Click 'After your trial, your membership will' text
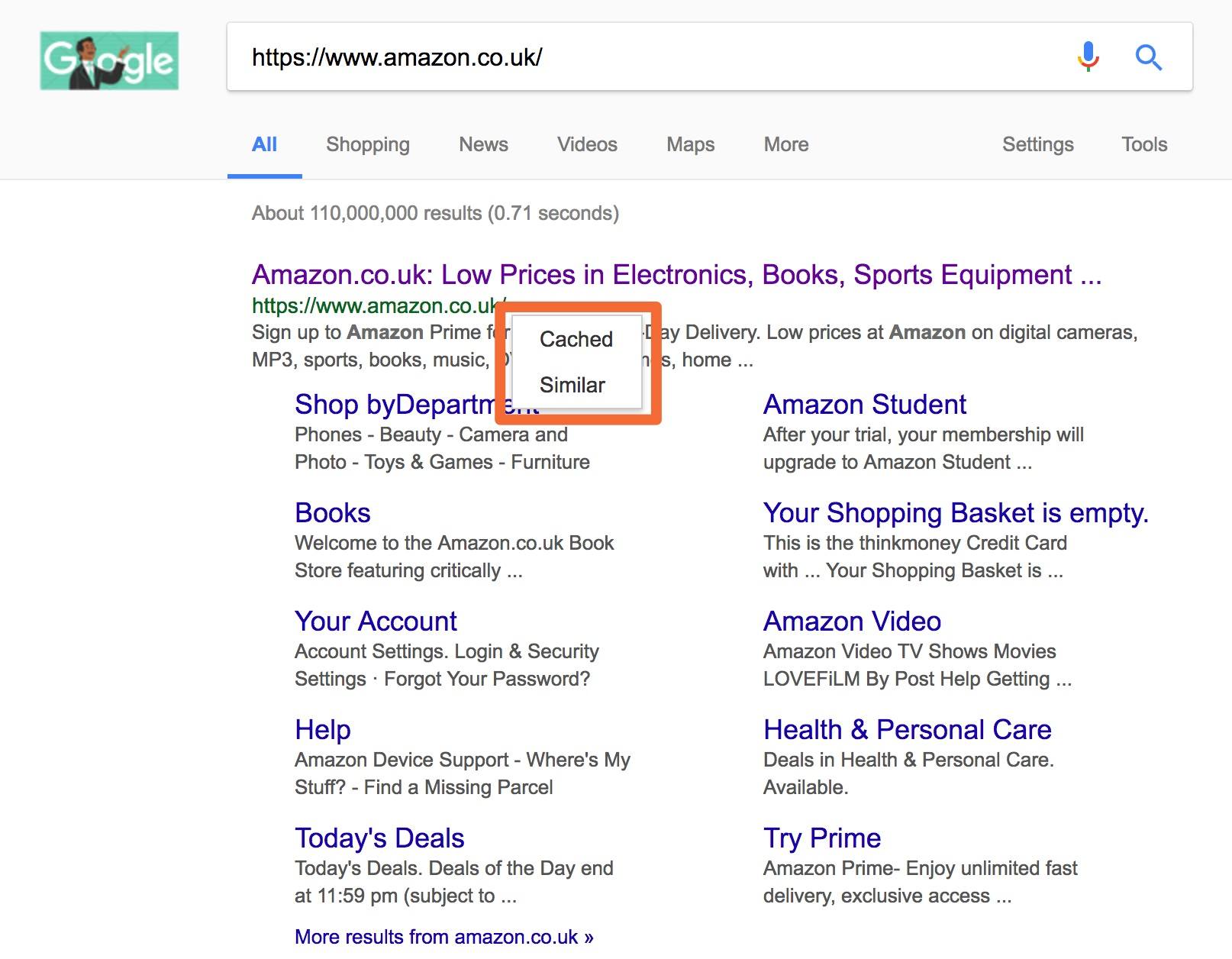Viewport: 1232px width, 959px height. point(924,434)
